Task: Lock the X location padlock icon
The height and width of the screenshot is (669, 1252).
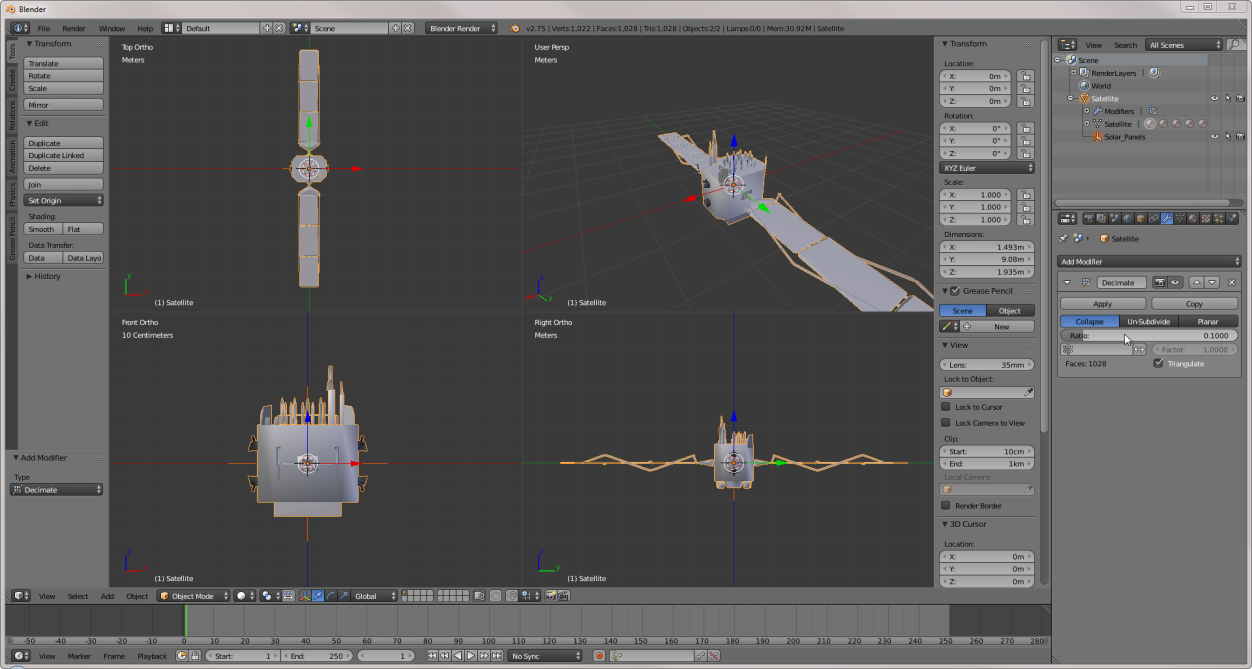Action: (x=1024, y=76)
